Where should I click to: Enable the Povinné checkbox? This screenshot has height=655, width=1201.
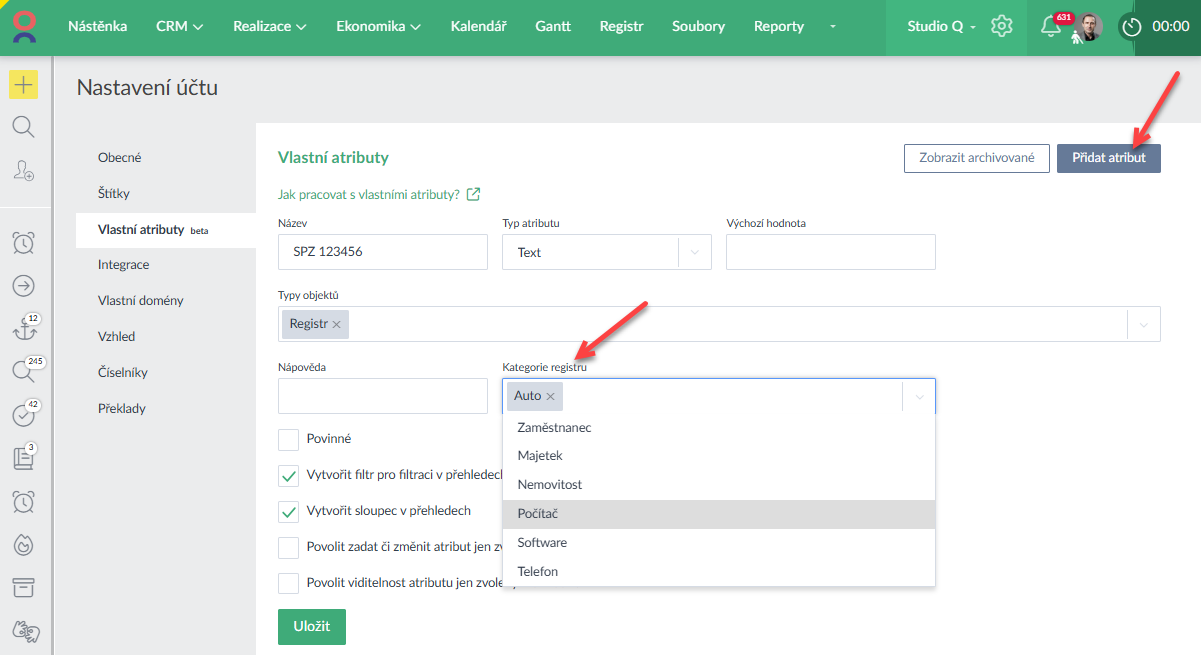pos(289,439)
